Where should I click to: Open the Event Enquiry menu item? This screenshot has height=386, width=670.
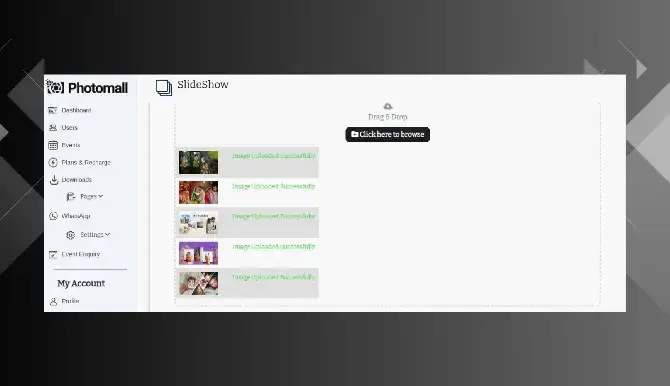81,254
